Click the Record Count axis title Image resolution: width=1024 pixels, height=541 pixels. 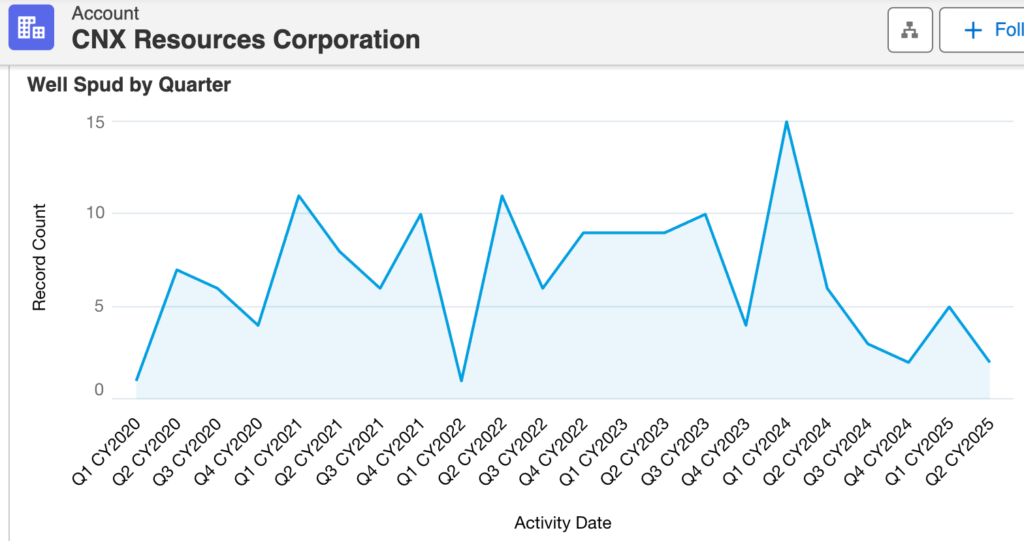40,257
